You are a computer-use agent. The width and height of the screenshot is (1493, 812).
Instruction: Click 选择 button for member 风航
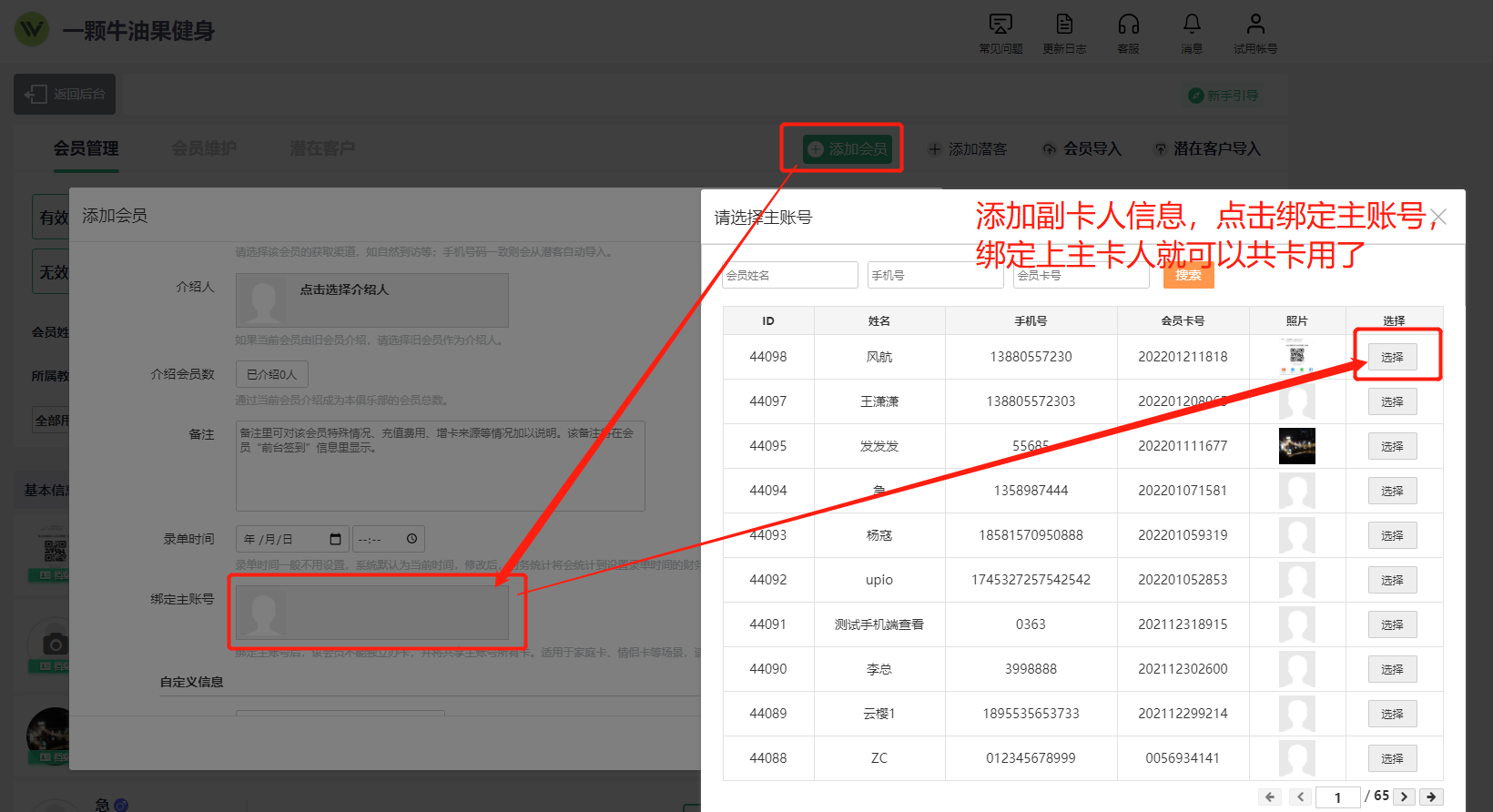point(1392,357)
